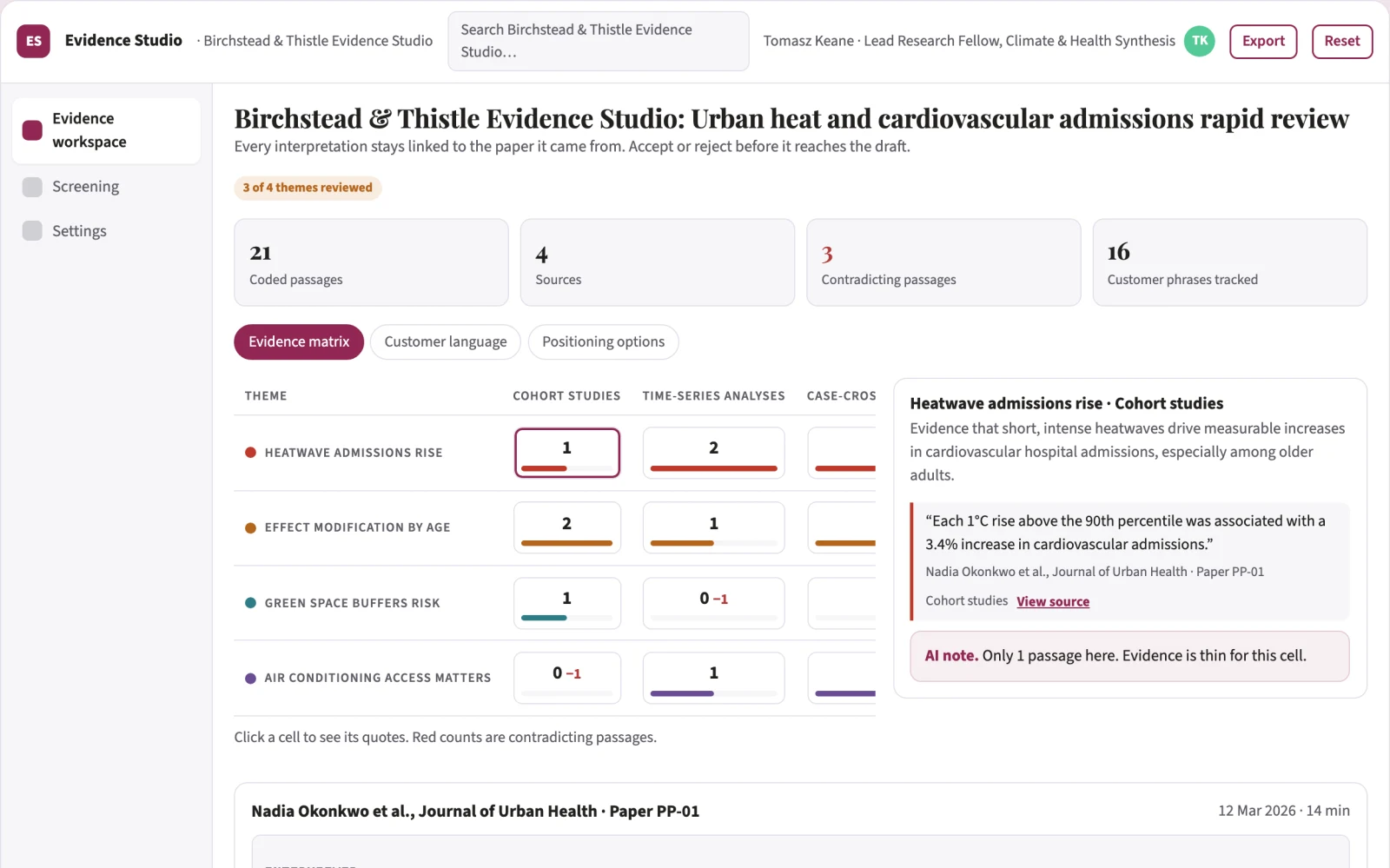The image size is (1390, 868).
Task: Focus the Search Birchstead & Thistle field
Action: click(x=599, y=41)
